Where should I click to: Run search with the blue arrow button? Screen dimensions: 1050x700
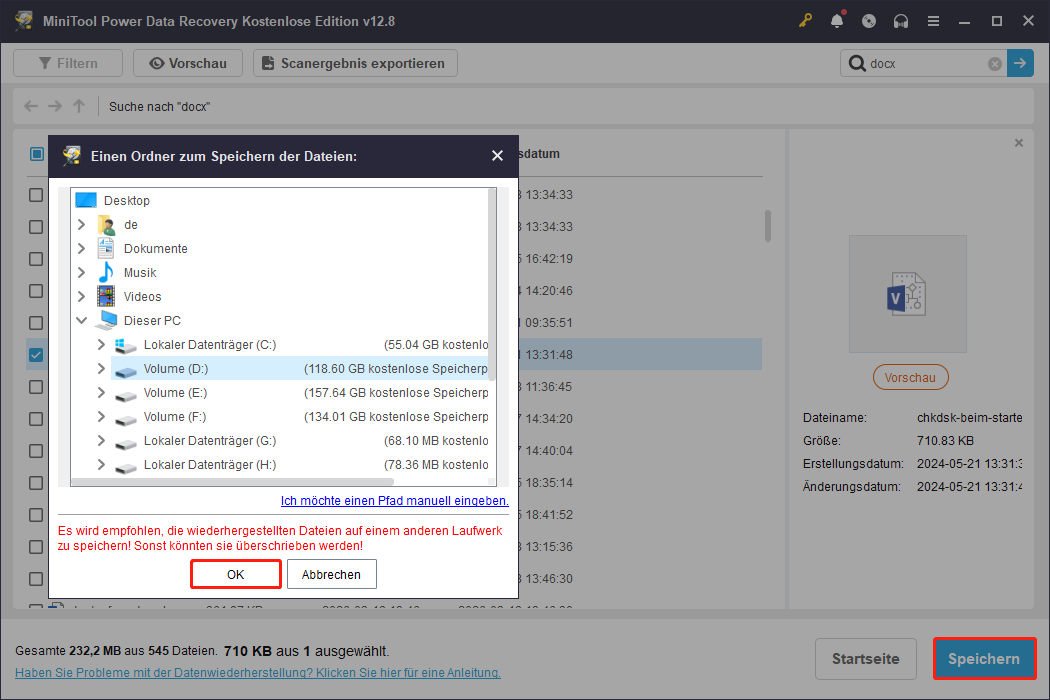(1020, 63)
